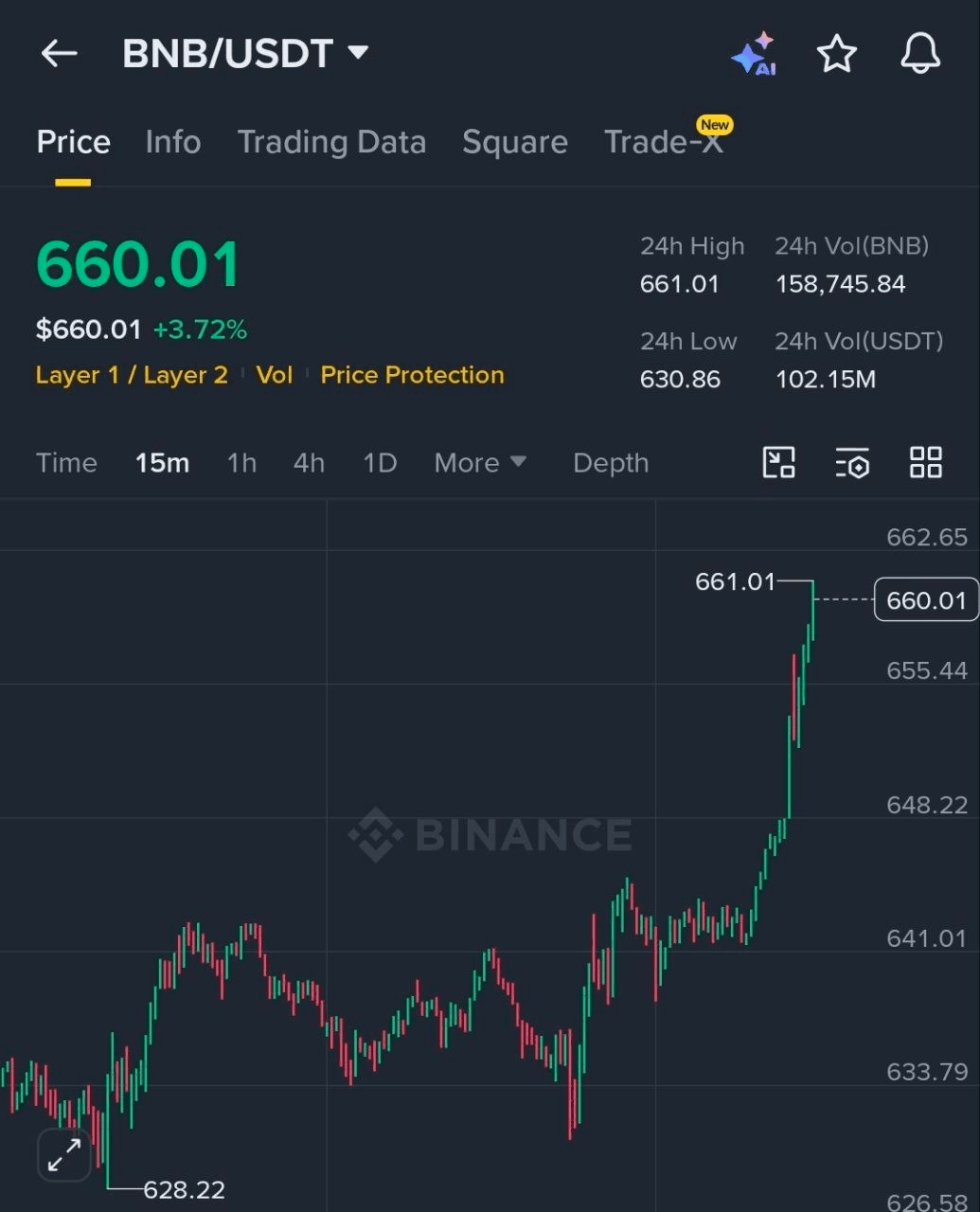Tap the 24h Low value 630.86
The height and width of the screenshot is (1212, 980).
pyautogui.click(x=680, y=380)
